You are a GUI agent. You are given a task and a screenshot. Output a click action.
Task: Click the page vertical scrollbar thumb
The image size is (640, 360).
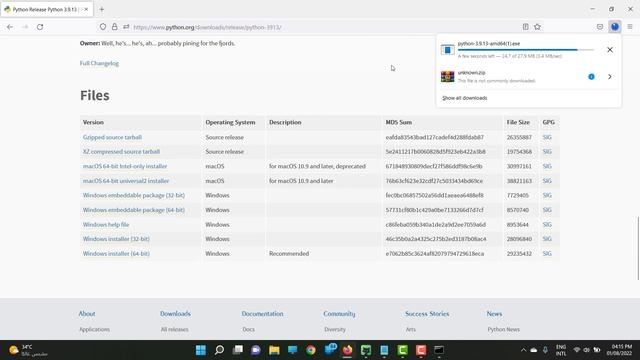(x=638, y=249)
